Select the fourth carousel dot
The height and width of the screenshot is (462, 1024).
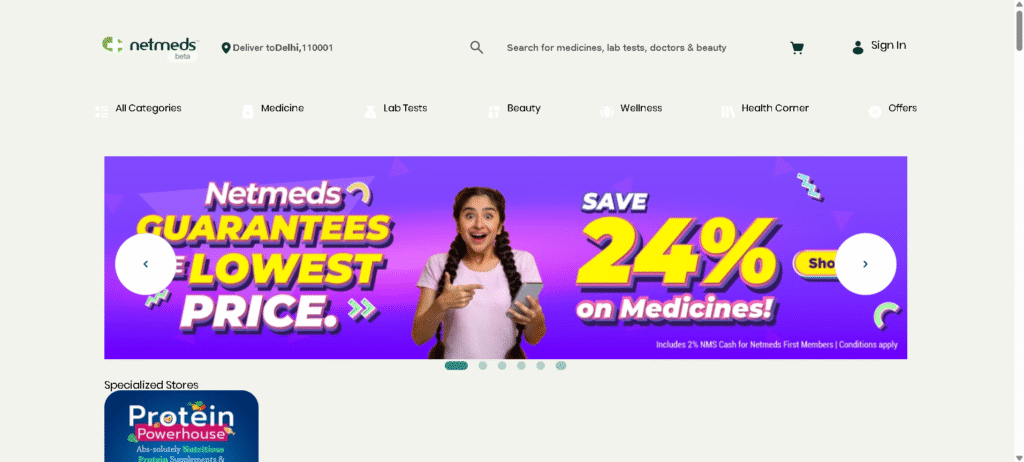click(521, 366)
